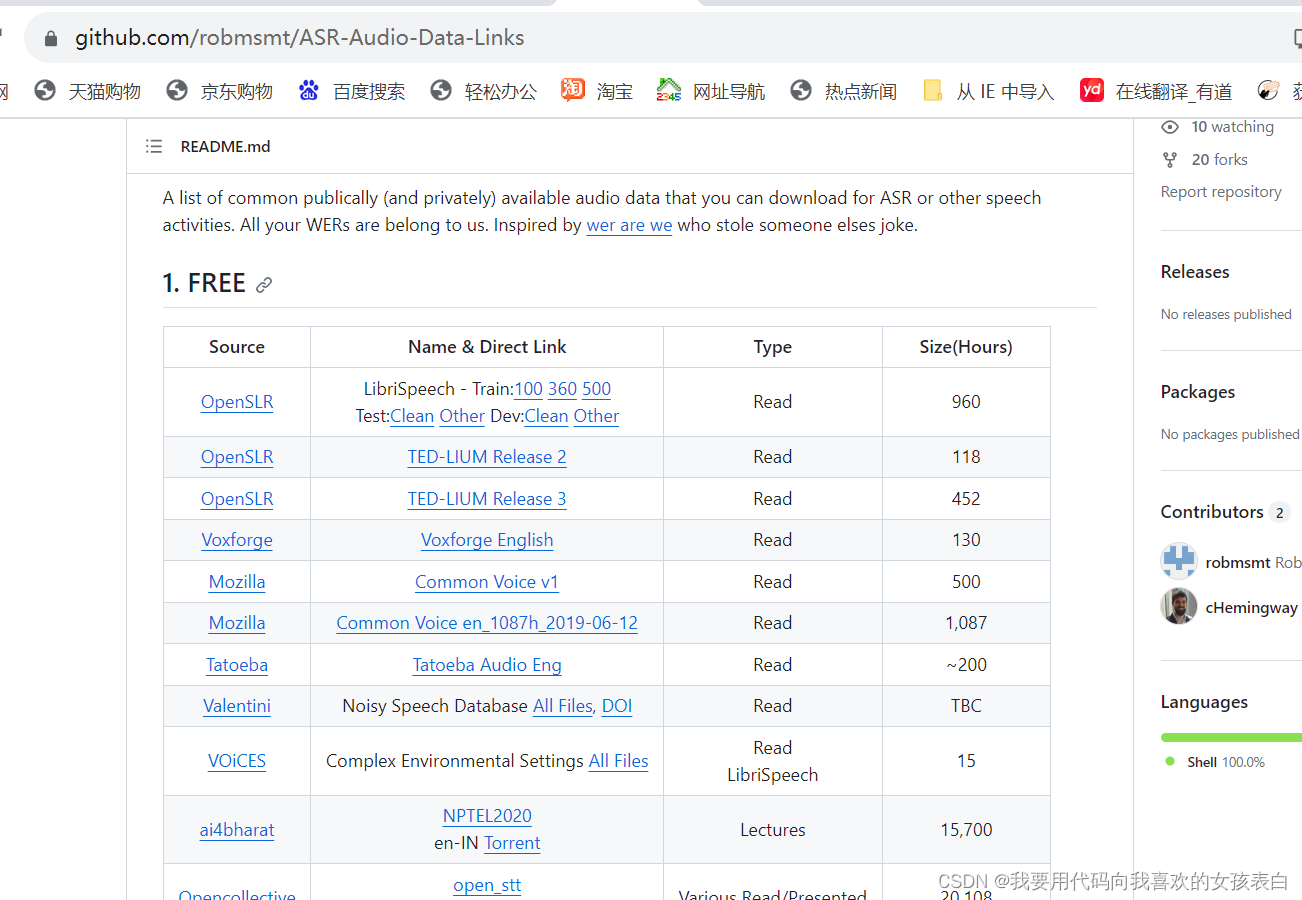Open OpenSLR link in TED-LIUM Release 3 row
Screen dimensions: 1302x900
click(x=237, y=499)
